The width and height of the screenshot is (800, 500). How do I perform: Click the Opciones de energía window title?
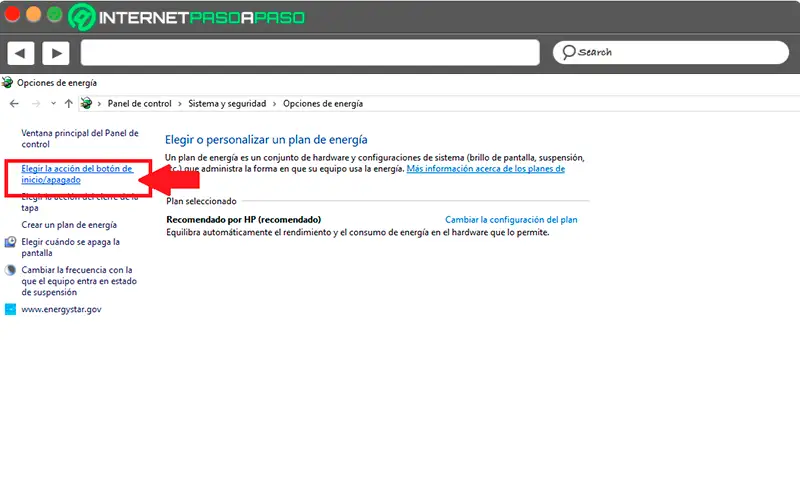57,83
